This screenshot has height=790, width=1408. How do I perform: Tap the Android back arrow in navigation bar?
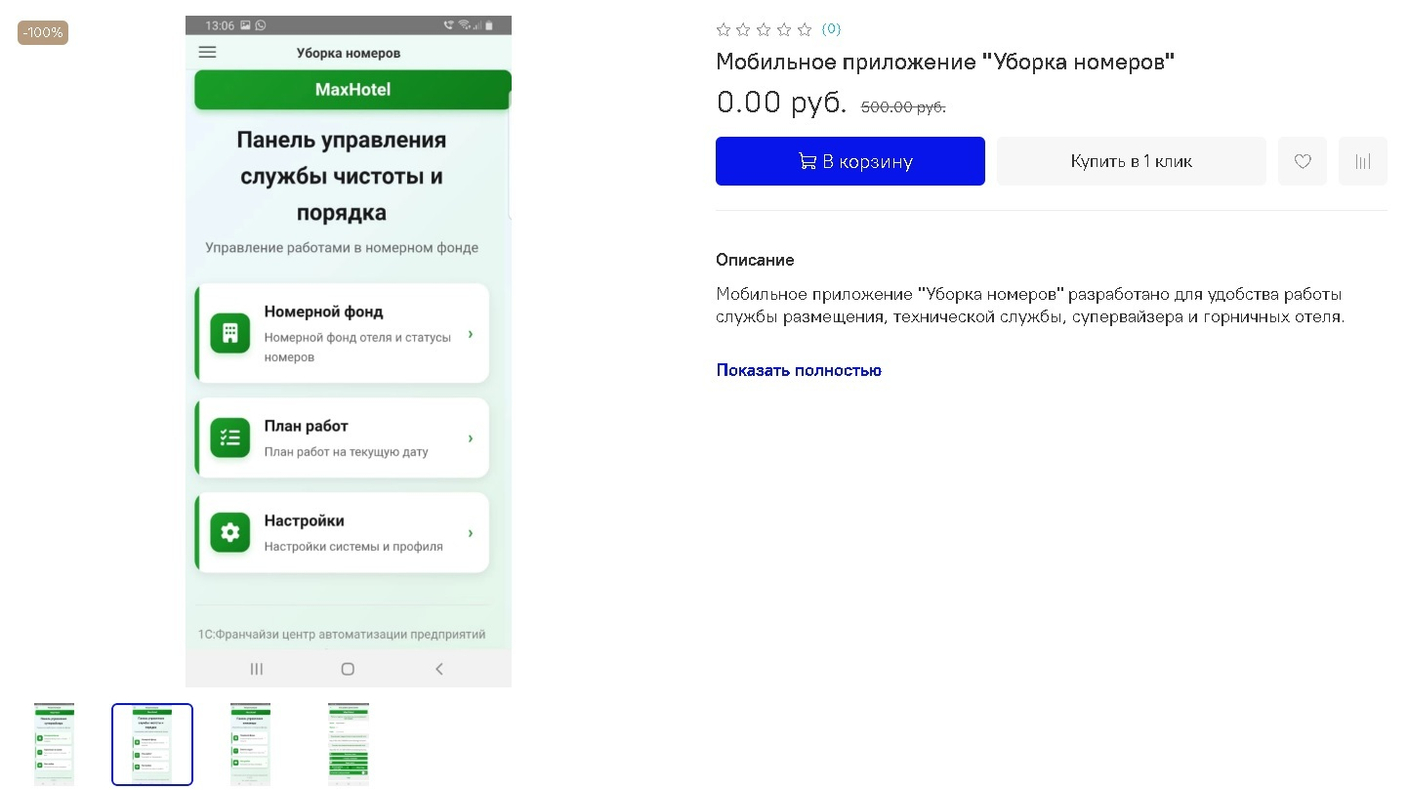[x=439, y=668]
